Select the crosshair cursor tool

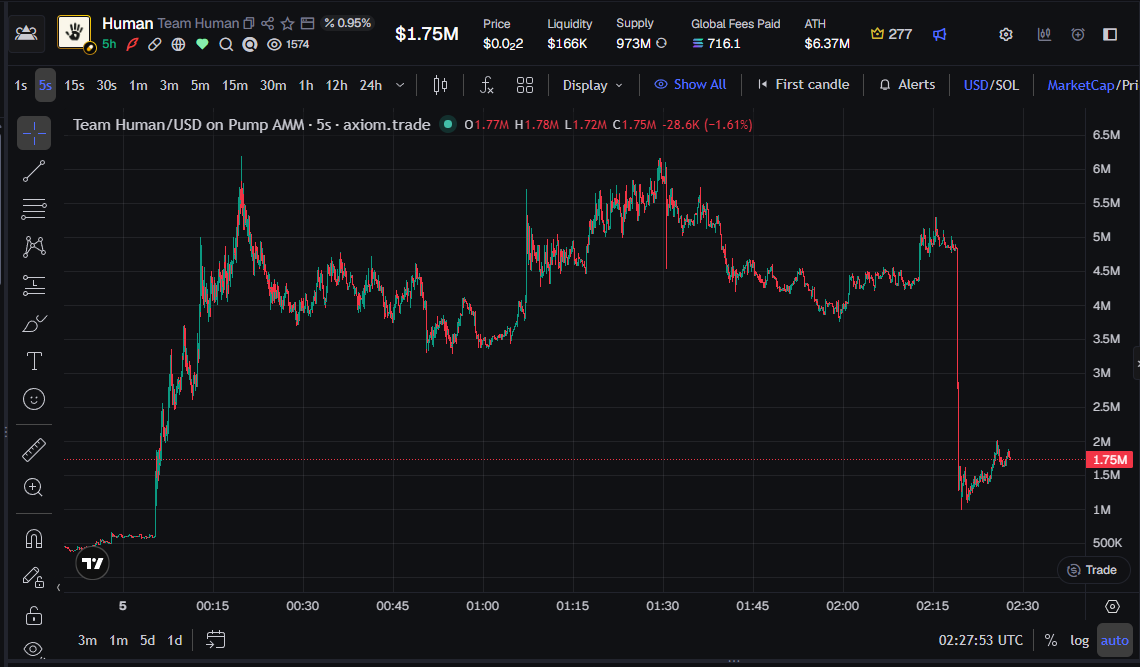pos(34,133)
